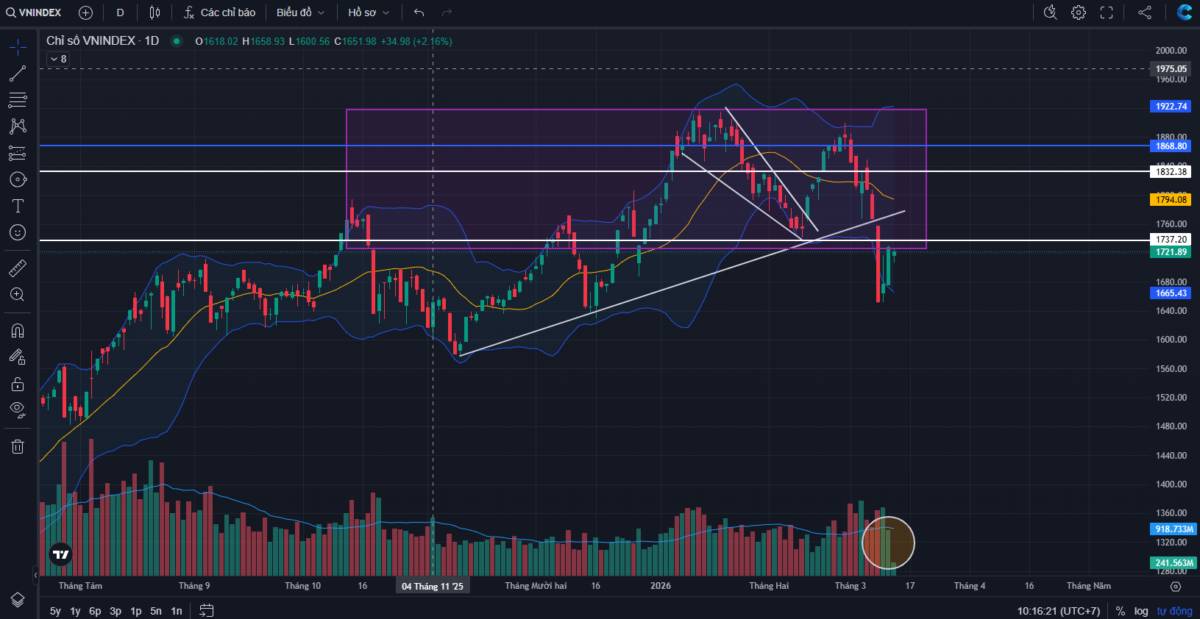Click the 1721.89 current price label
The height and width of the screenshot is (619, 1200).
pos(1170,252)
